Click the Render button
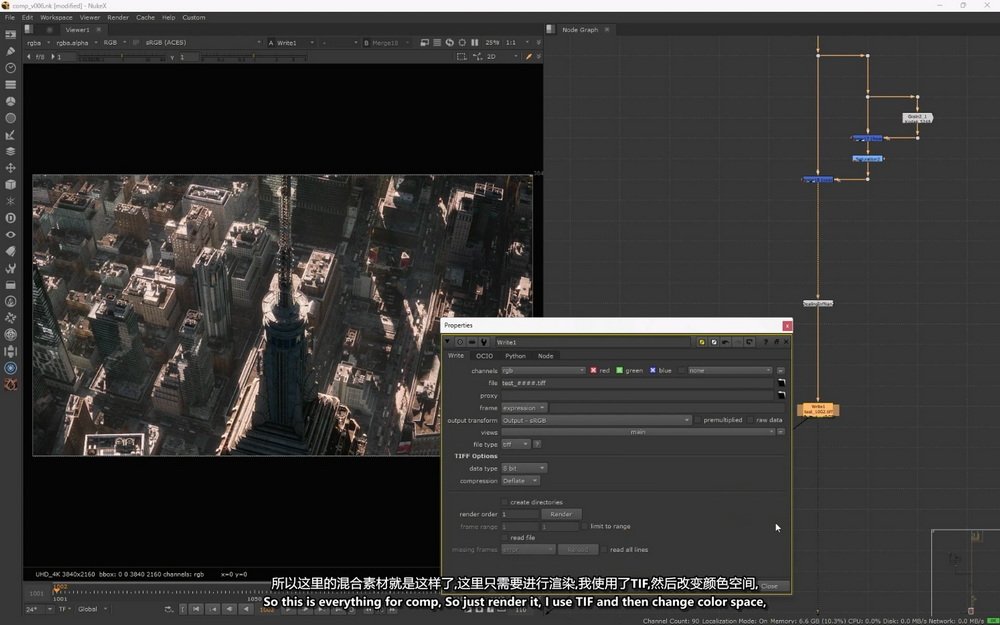The image size is (1000, 625). (561, 514)
